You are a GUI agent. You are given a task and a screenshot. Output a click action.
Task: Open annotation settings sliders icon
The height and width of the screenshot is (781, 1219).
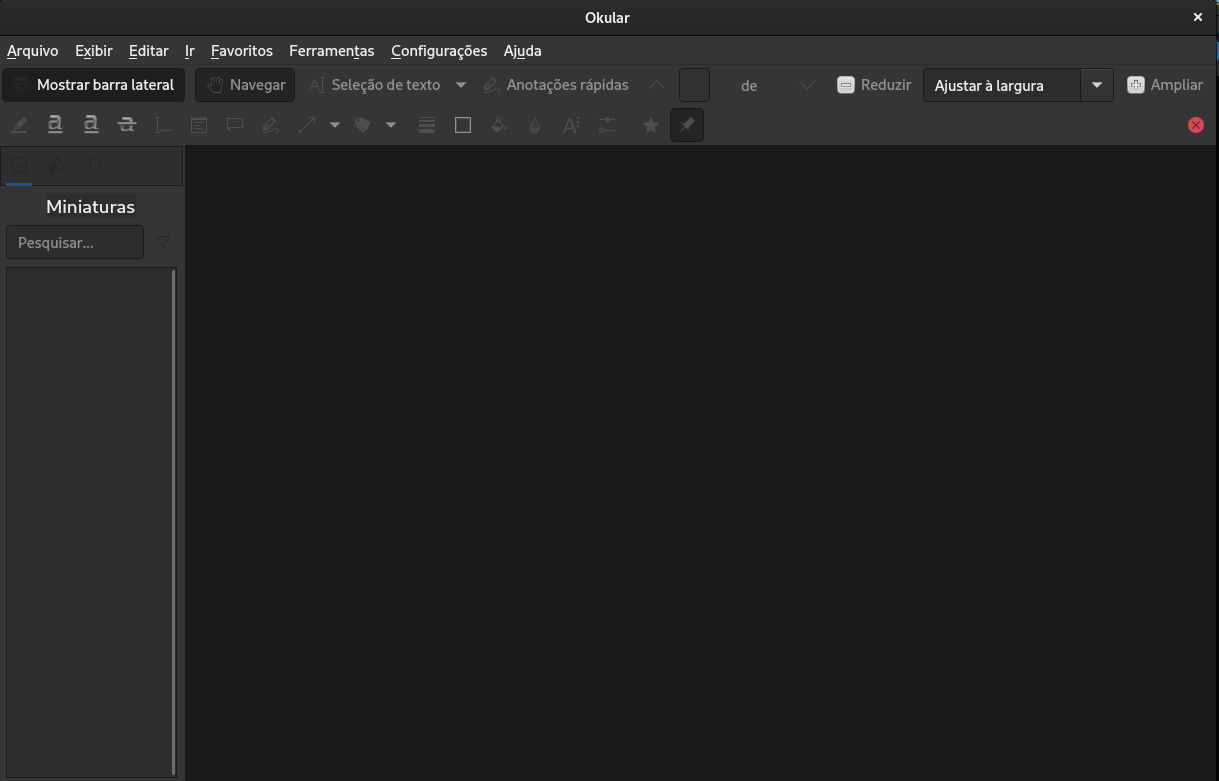click(x=607, y=125)
